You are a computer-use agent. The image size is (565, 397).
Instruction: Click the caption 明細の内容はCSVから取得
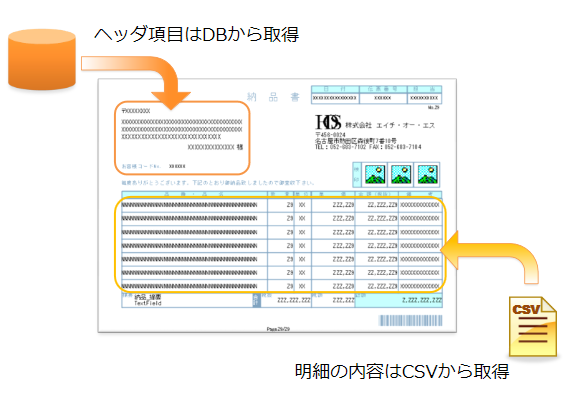pos(402,371)
